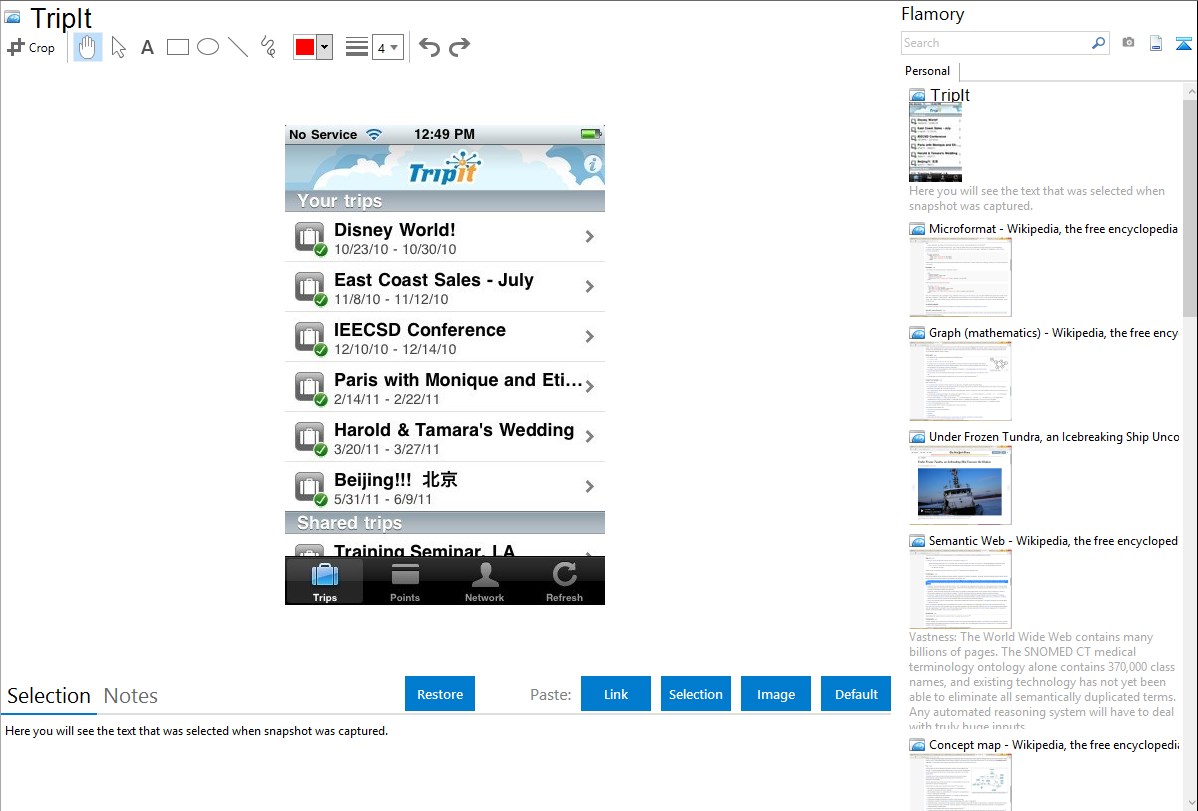Screen dimensions: 1198x811
Task: Open the TripIt snapshot thumbnail in sidebar
Action: pyautogui.click(x=935, y=142)
